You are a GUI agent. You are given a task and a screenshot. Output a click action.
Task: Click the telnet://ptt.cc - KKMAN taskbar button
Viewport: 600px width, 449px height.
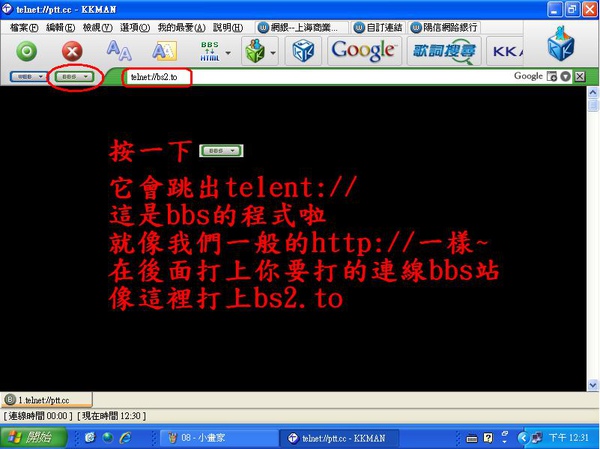(339, 438)
